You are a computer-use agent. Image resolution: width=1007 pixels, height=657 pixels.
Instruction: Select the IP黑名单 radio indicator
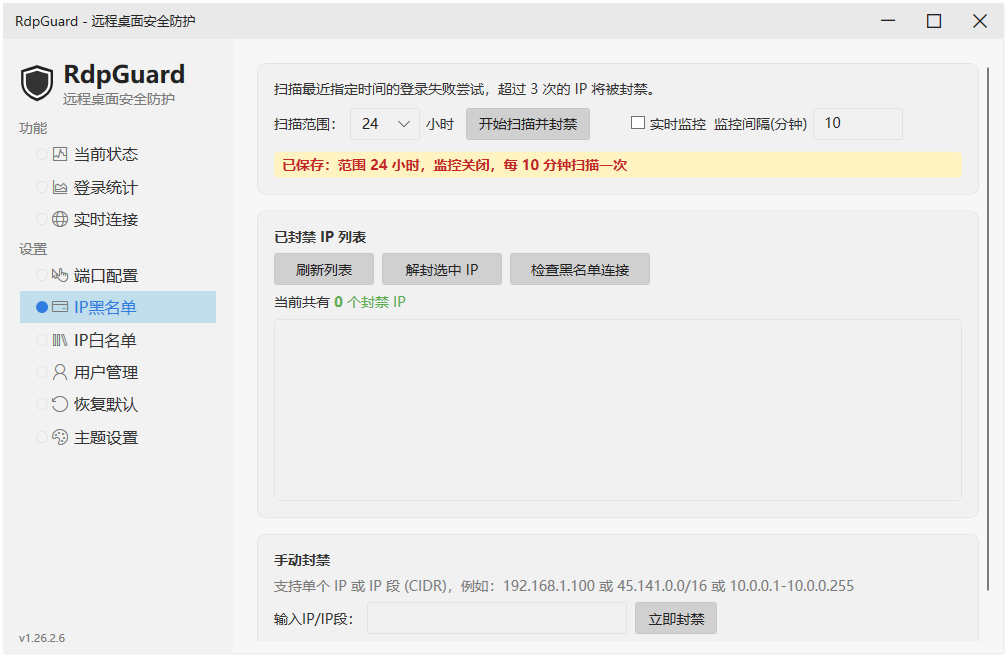pyautogui.click(x=40, y=308)
